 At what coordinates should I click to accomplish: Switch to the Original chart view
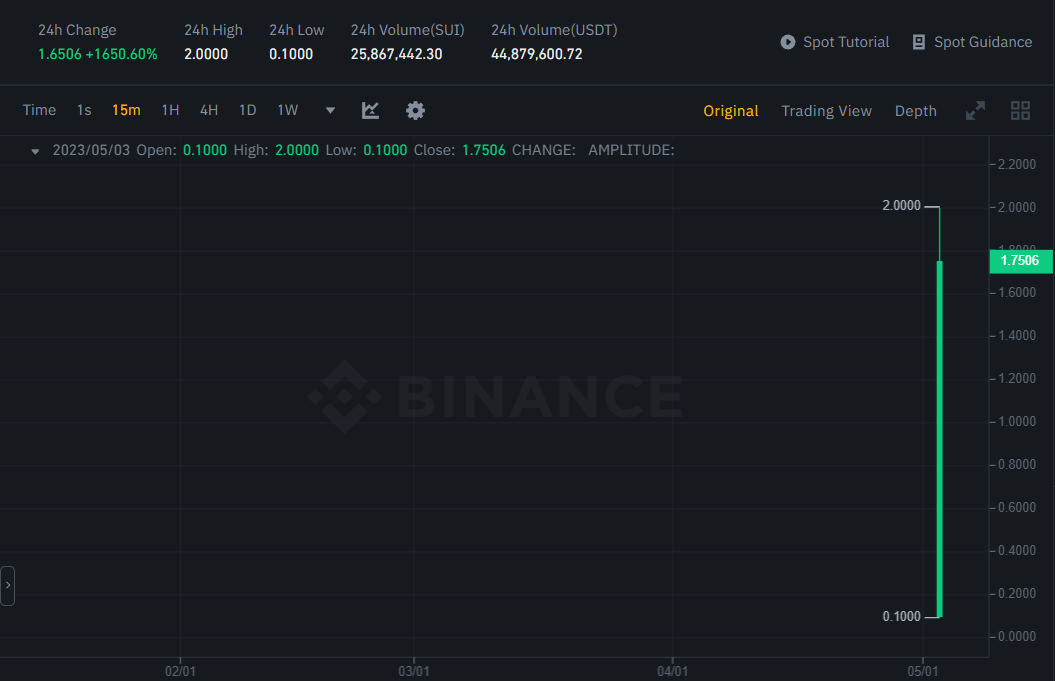(731, 111)
